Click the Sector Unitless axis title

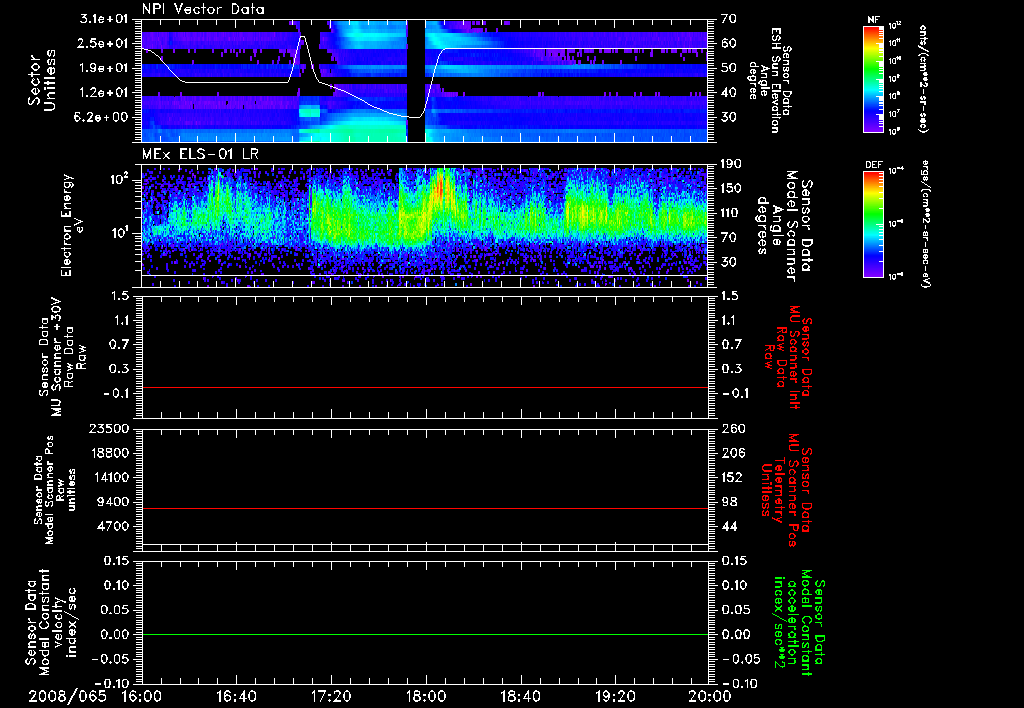coord(42,80)
